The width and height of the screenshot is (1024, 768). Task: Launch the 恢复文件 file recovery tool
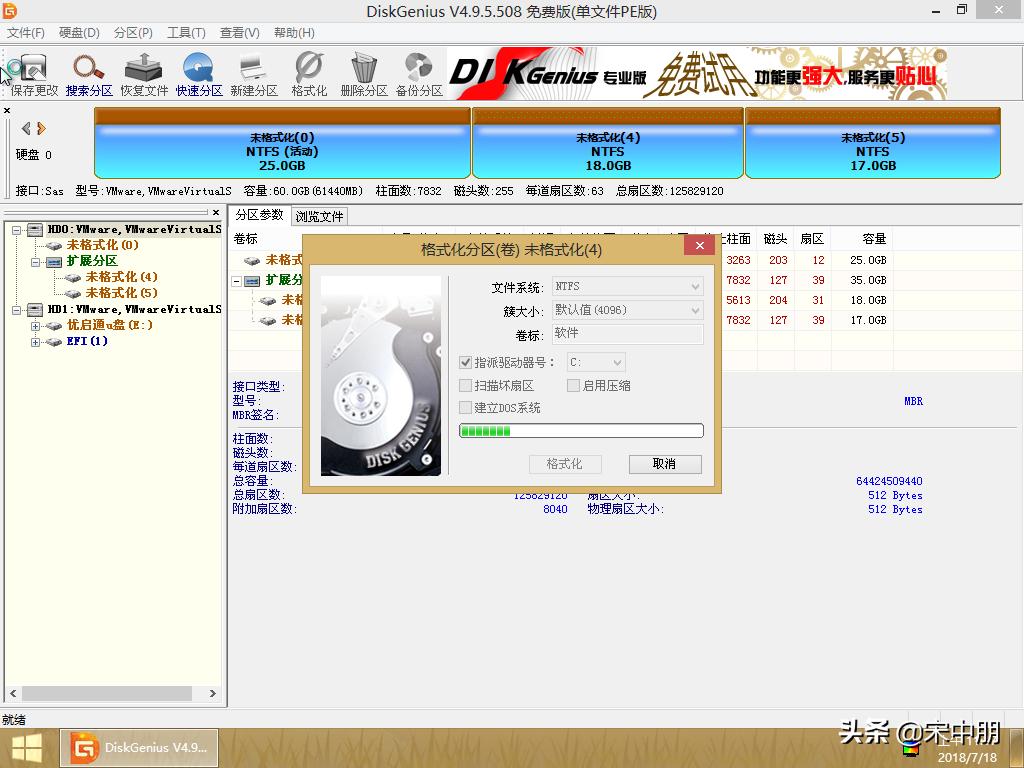pyautogui.click(x=142, y=72)
